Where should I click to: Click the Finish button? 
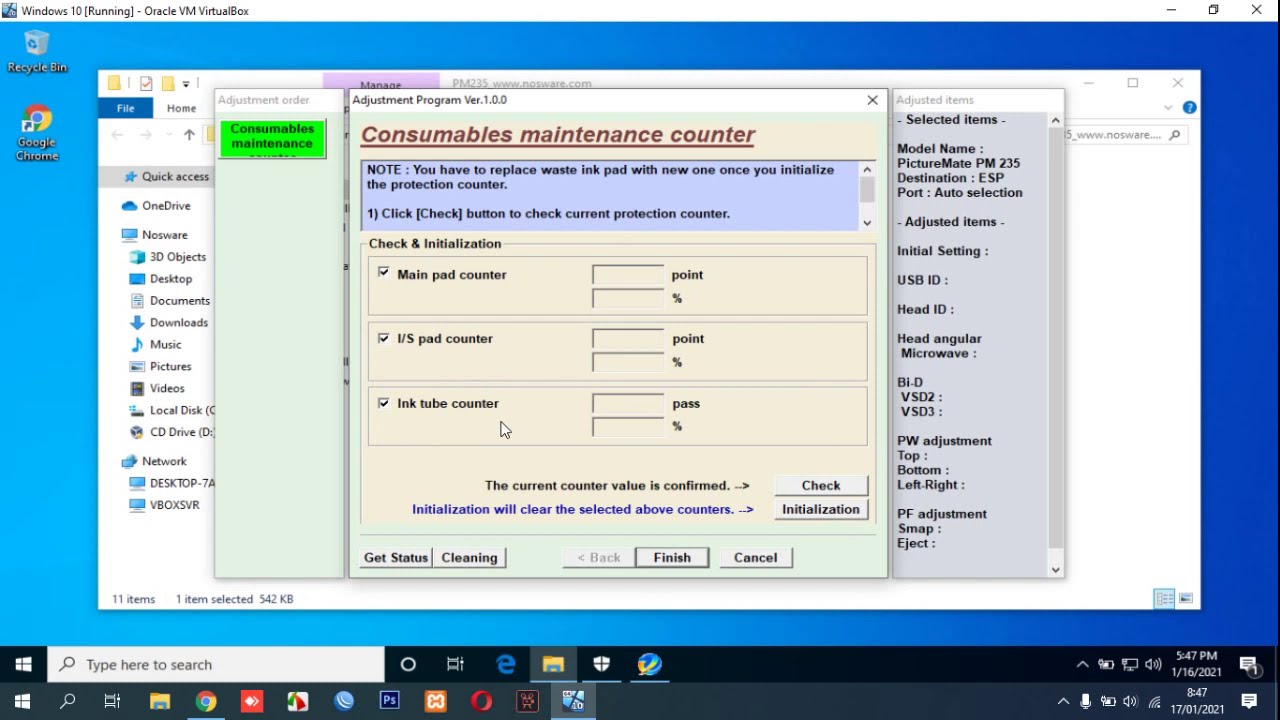tap(672, 557)
